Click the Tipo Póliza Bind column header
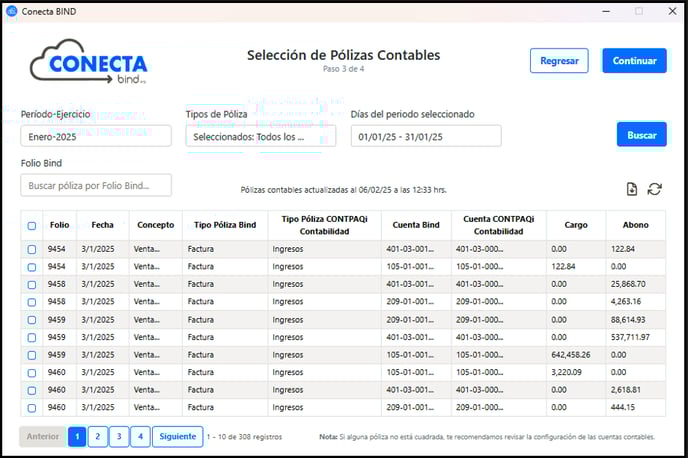 pyautogui.click(x=225, y=225)
